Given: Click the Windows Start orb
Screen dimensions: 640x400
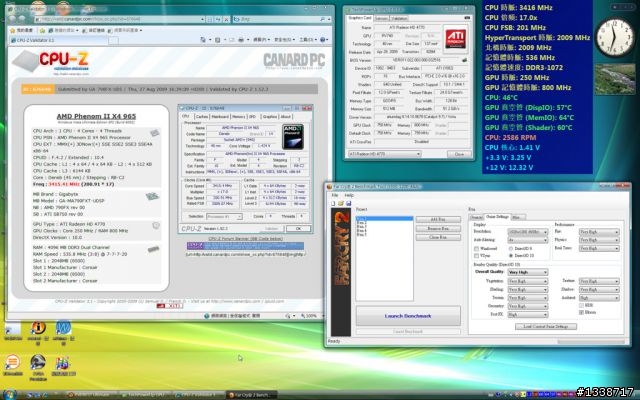Looking at the screenshot, I should pos(9,395).
